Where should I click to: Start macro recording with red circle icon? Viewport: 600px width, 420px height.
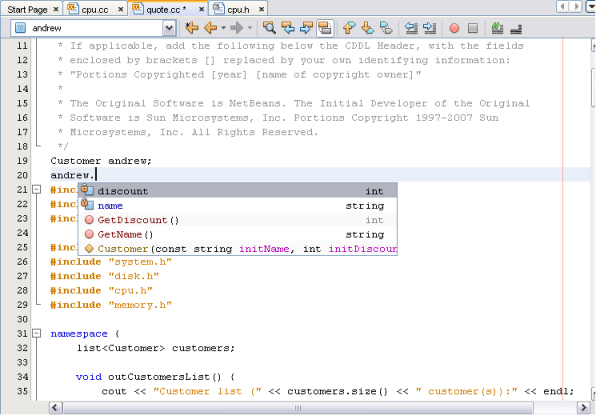point(454,28)
